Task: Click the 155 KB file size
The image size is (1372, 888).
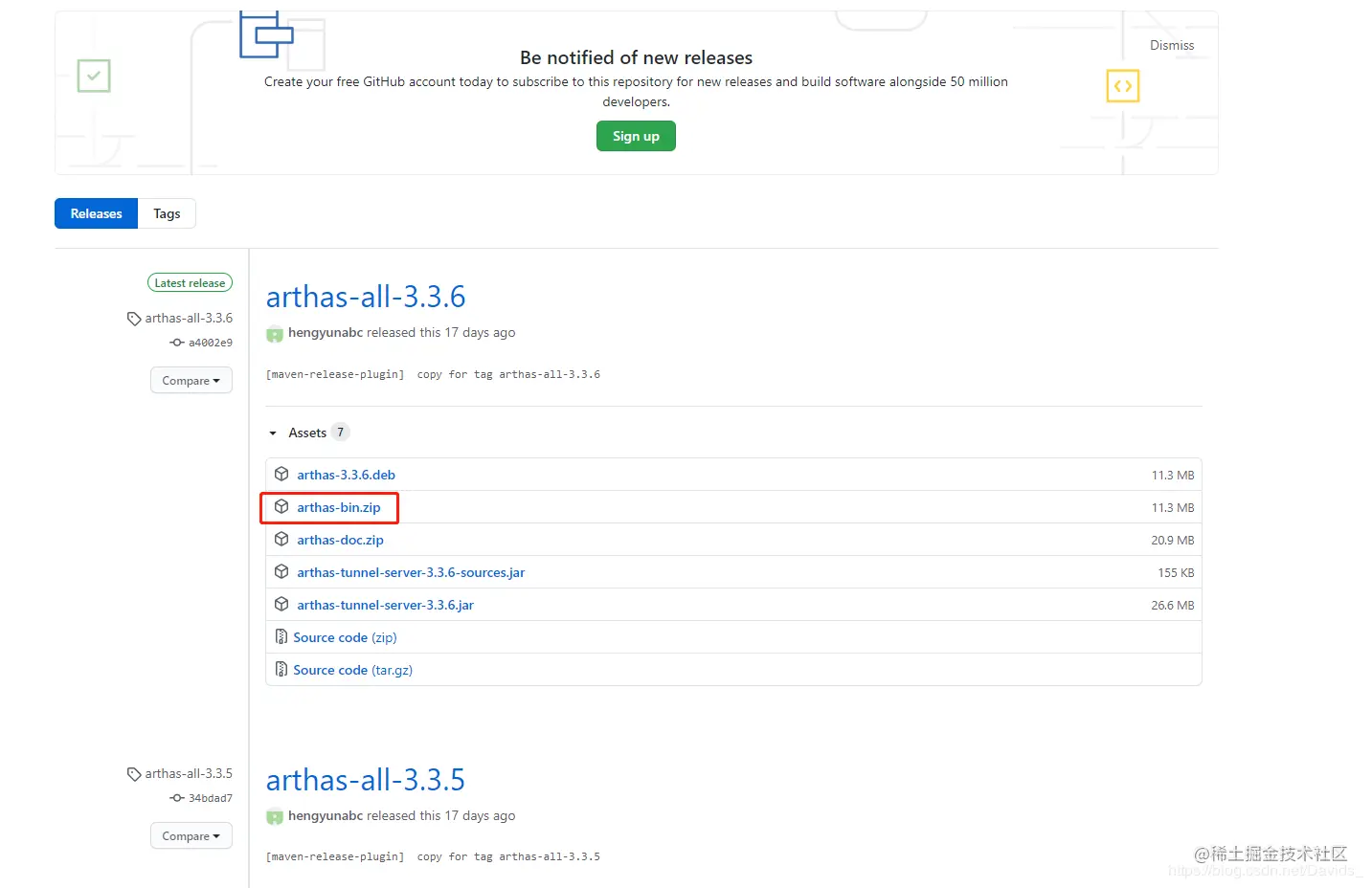Action: [1176, 572]
